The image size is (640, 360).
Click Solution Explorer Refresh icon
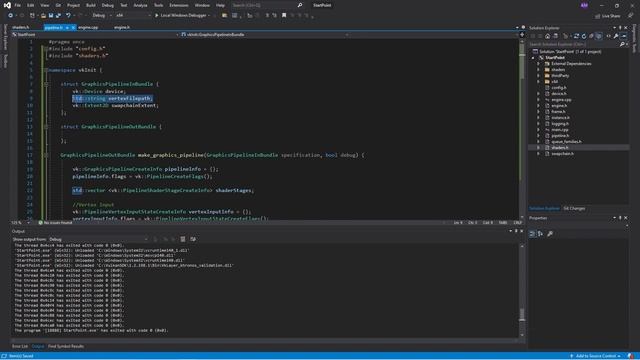pos(584,36)
